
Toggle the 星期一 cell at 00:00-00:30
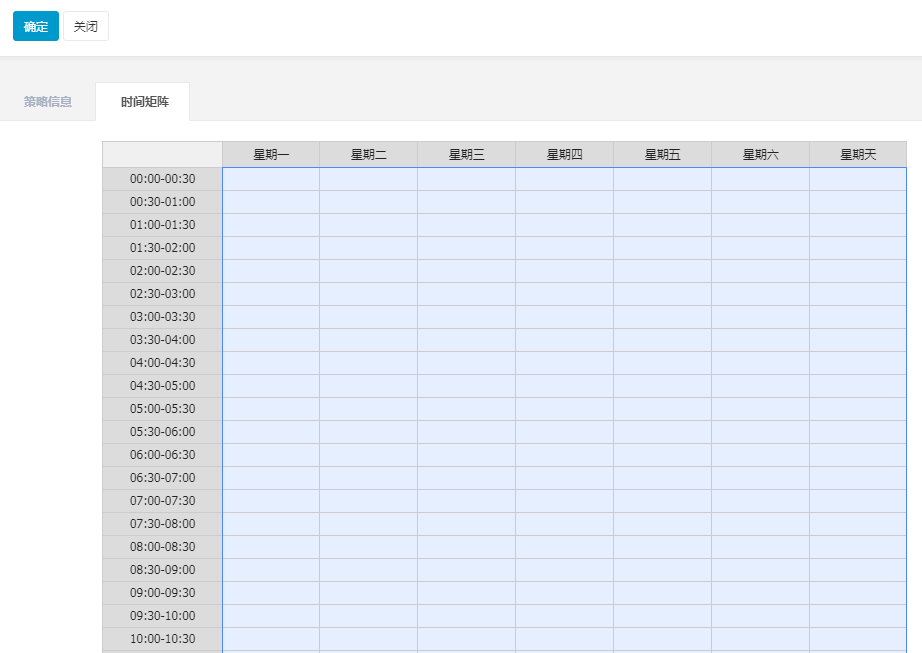tap(271, 179)
